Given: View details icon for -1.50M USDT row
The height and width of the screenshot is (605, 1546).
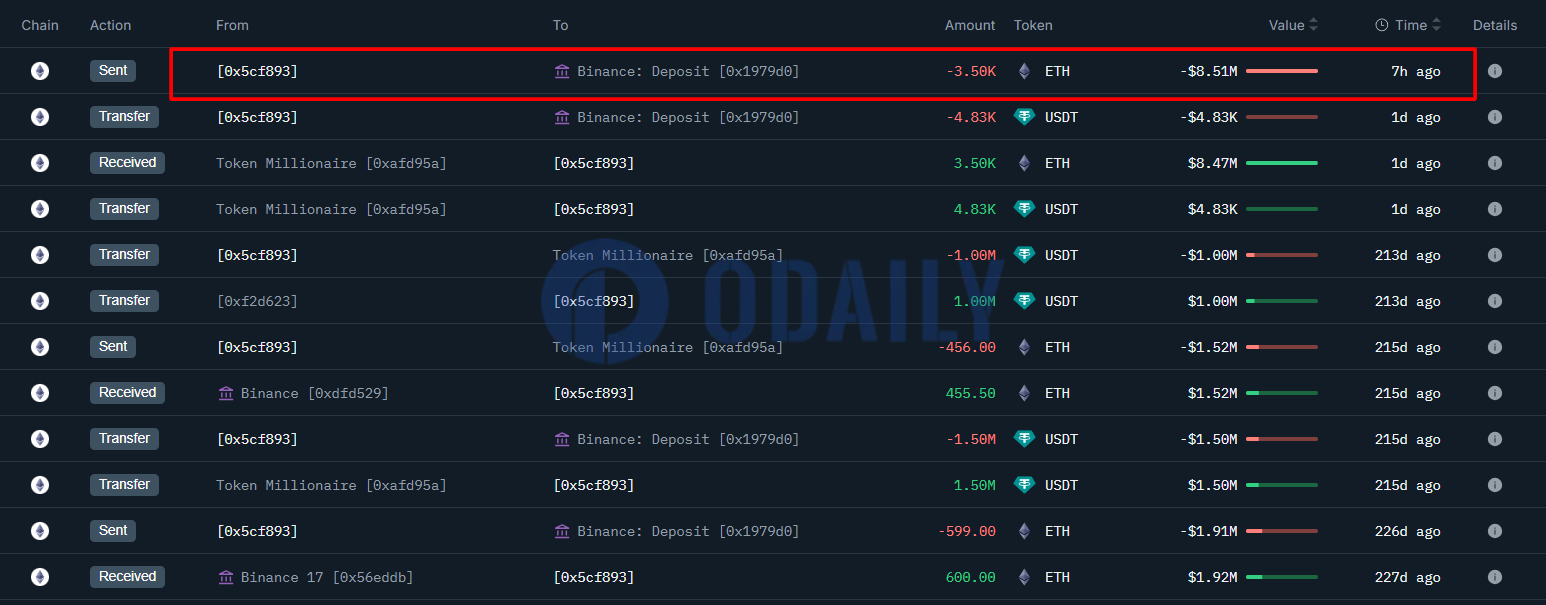Looking at the screenshot, I should [1495, 439].
